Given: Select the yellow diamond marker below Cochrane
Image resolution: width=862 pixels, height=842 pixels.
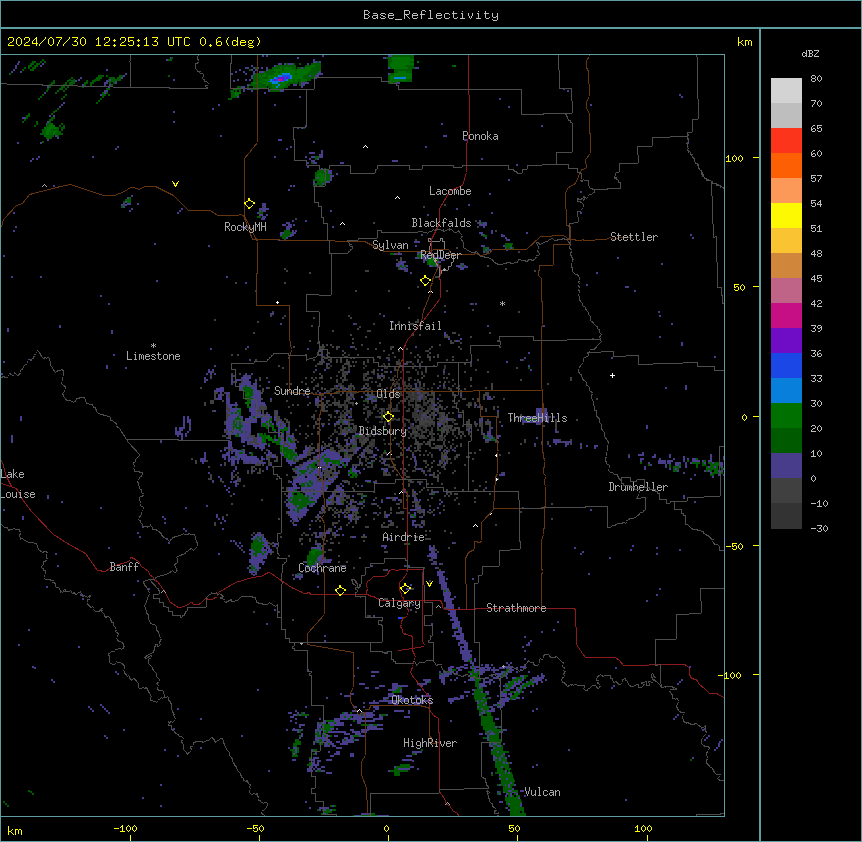Looking at the screenshot, I should tap(340, 590).
